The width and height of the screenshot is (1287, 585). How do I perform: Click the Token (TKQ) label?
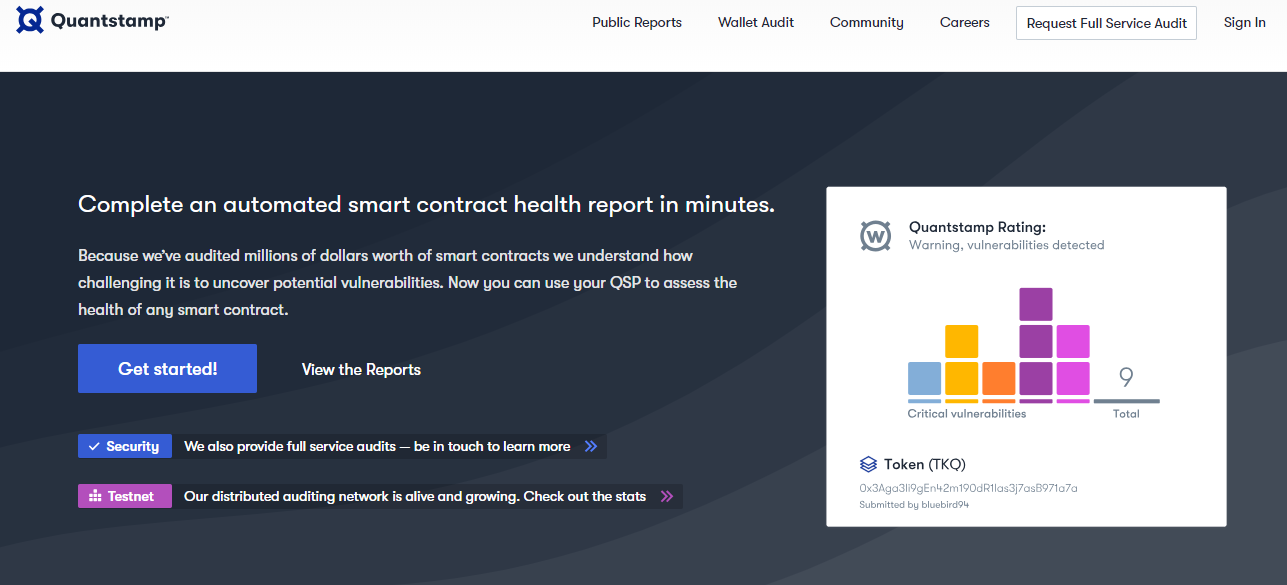(925, 464)
